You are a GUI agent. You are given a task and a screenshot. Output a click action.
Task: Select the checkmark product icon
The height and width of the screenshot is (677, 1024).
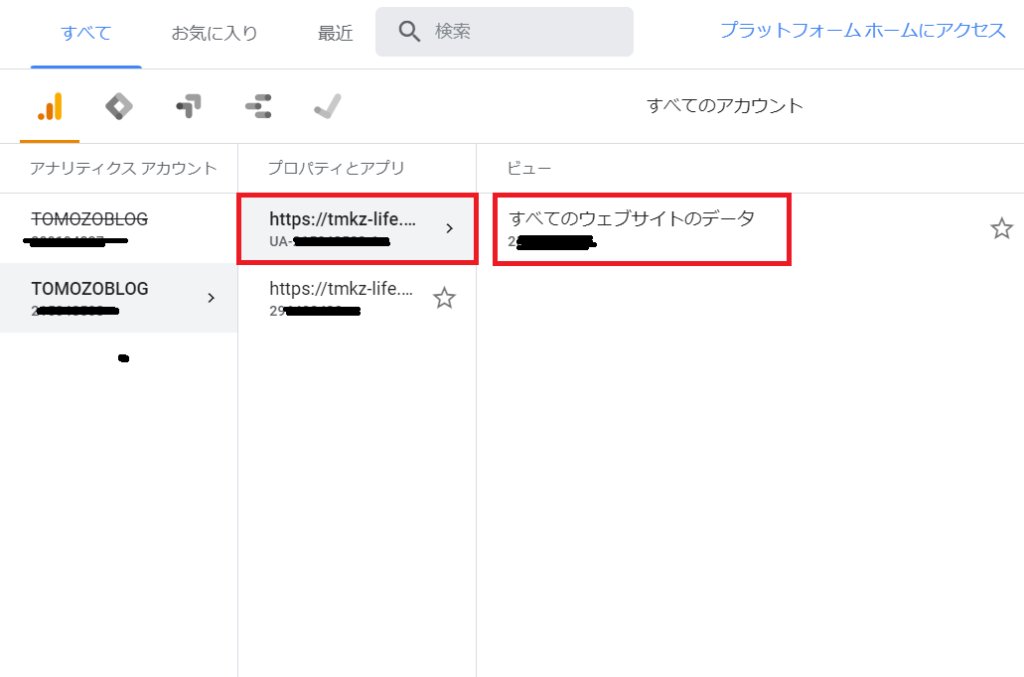coord(328,106)
